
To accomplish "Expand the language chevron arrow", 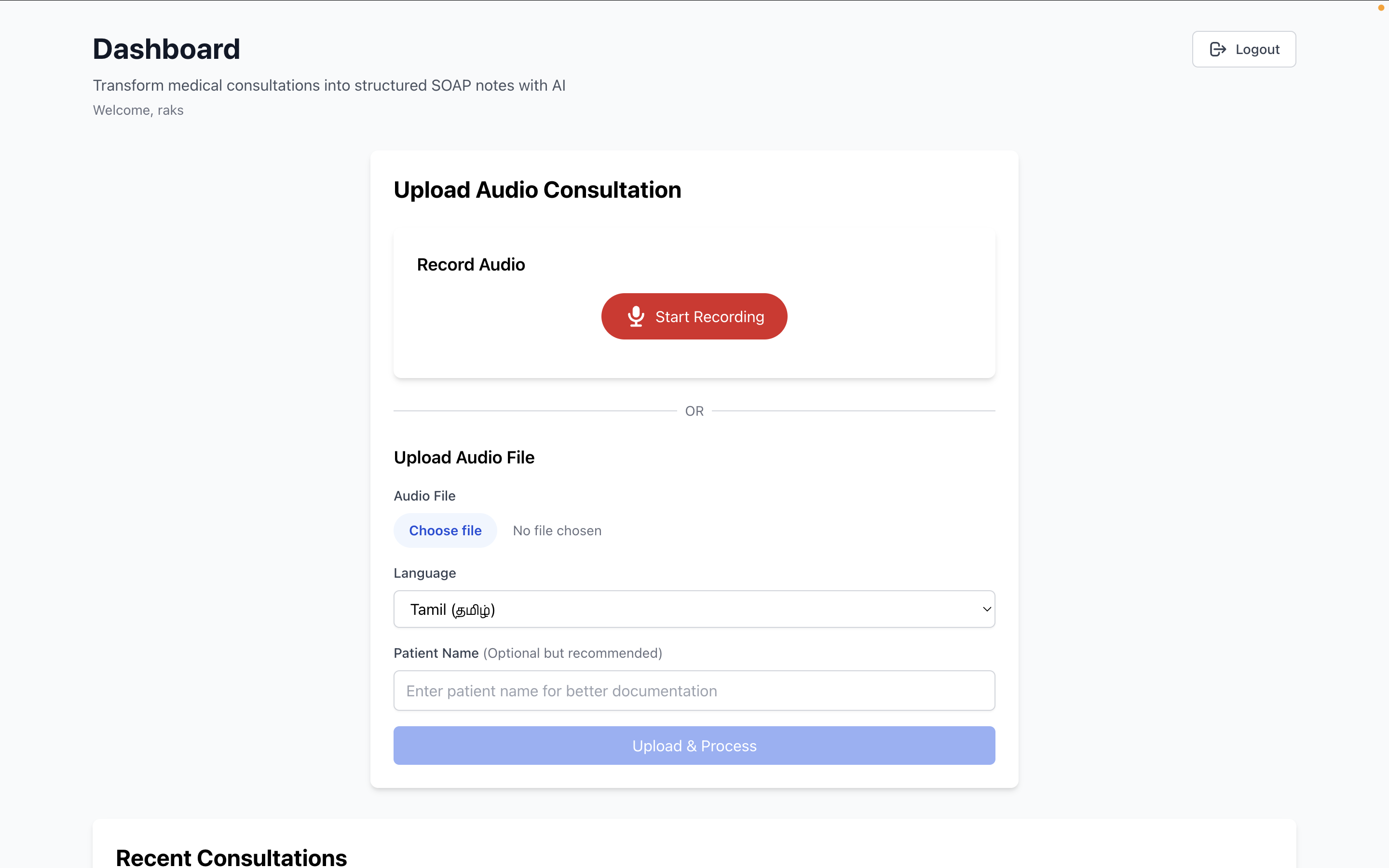I will click(987, 609).
